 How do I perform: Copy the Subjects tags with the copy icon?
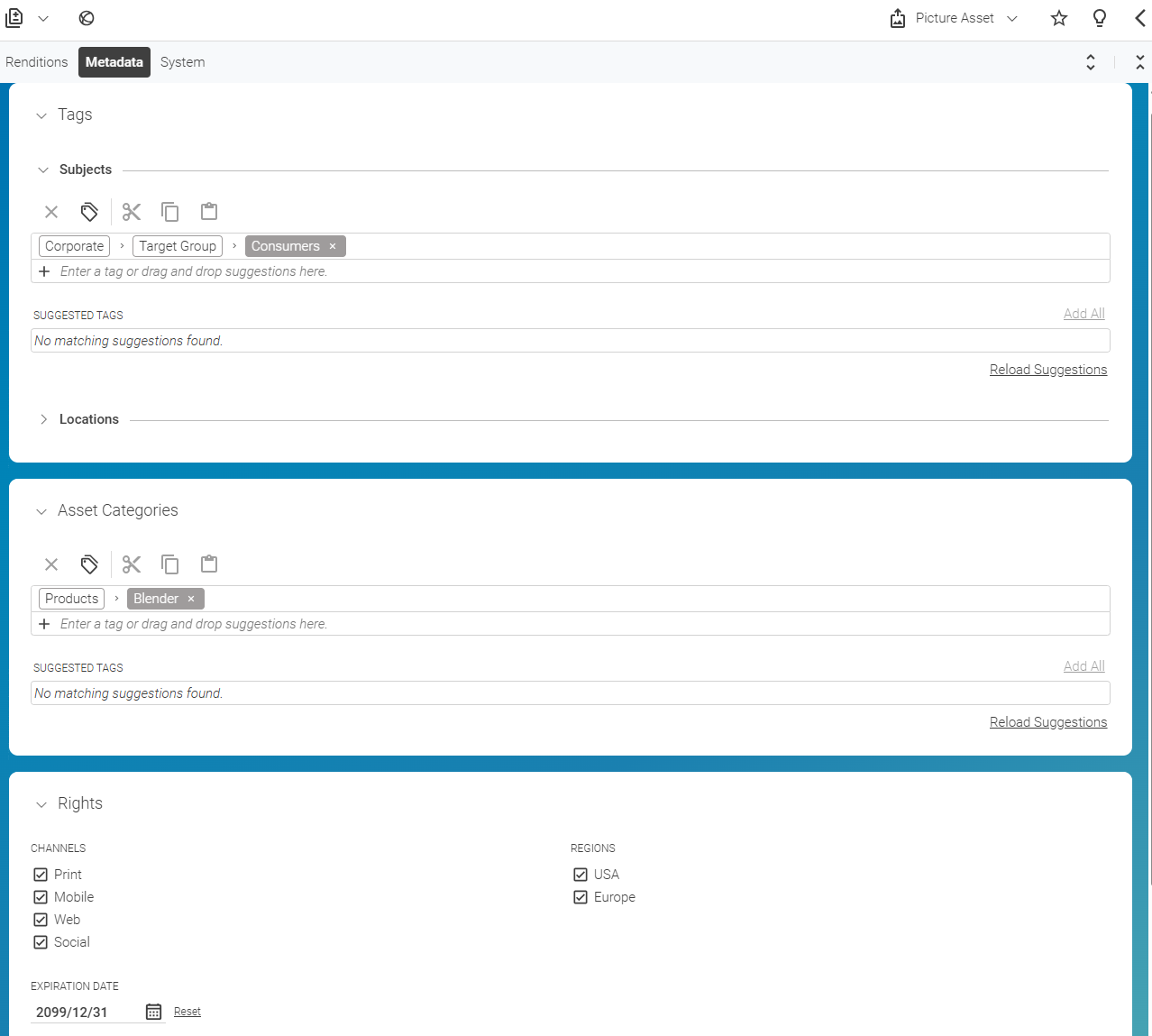[169, 211]
